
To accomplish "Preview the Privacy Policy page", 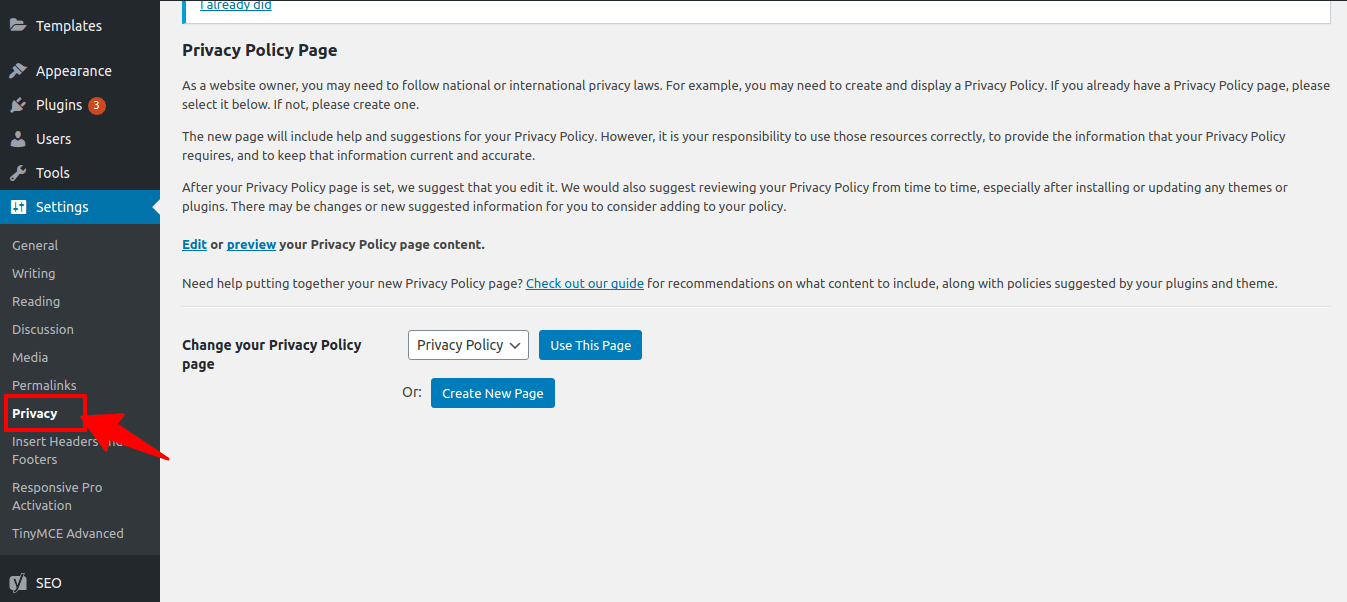I will [x=250, y=243].
